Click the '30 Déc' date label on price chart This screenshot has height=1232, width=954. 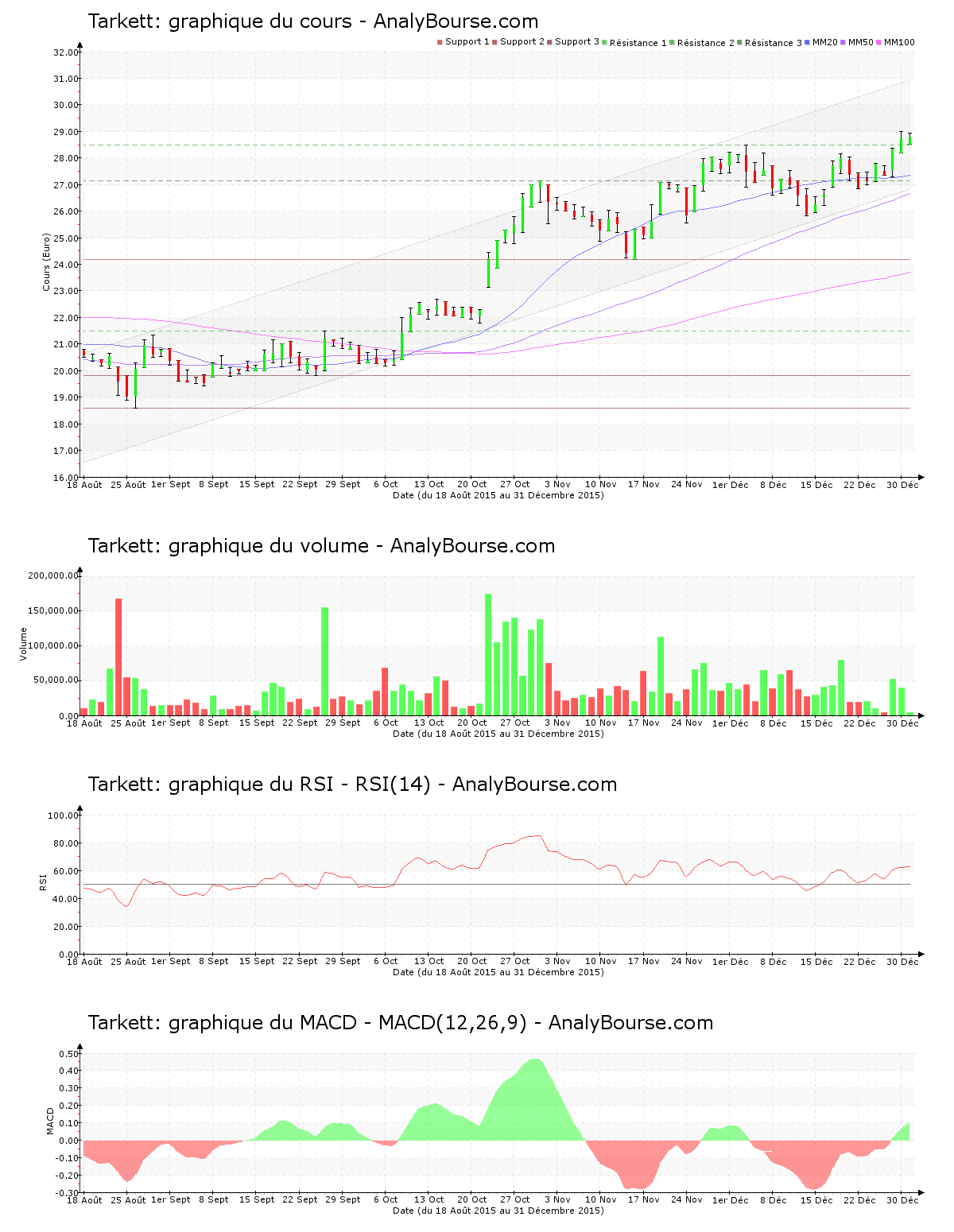pos(902,485)
